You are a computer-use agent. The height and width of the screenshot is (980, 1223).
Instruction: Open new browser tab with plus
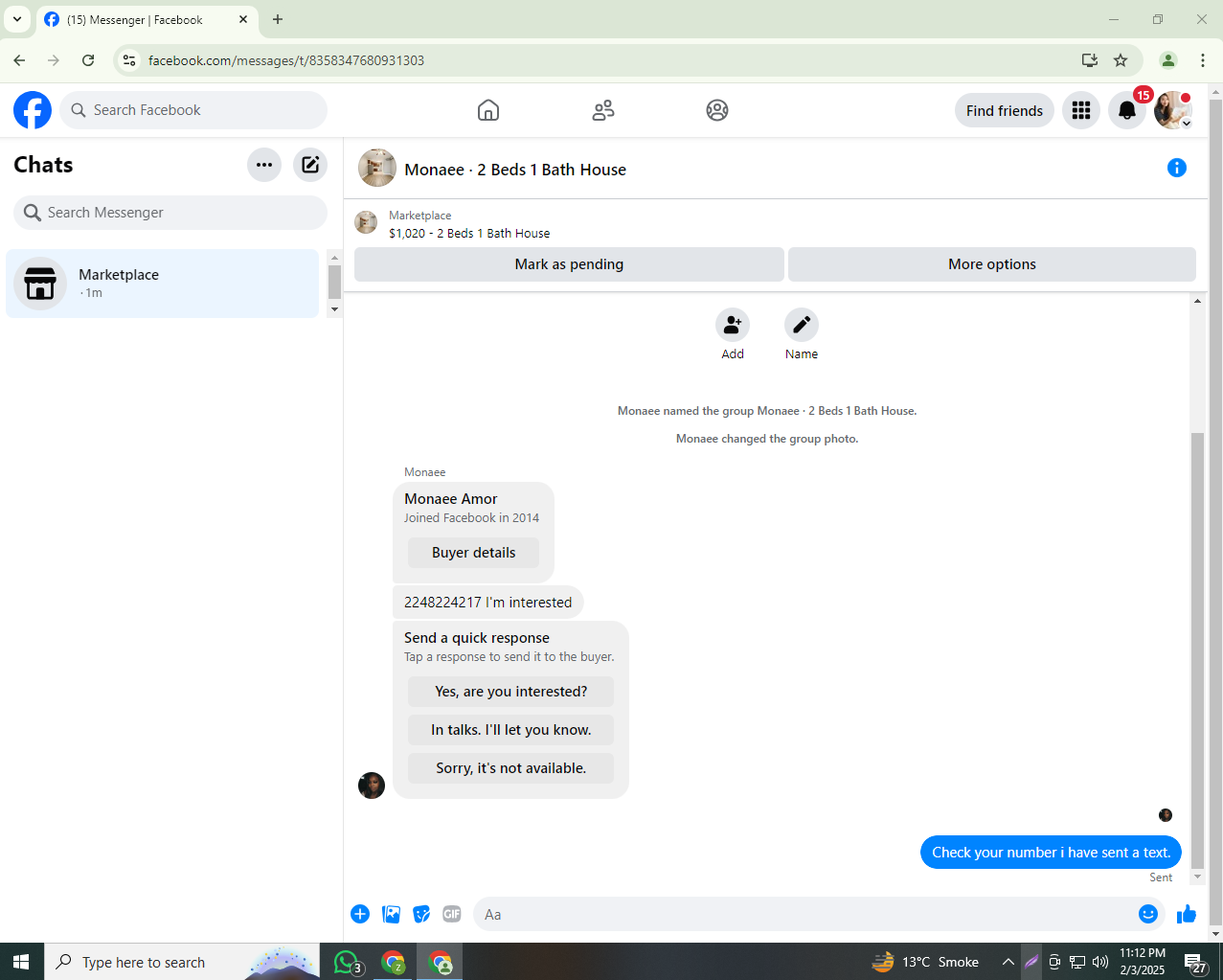(278, 19)
